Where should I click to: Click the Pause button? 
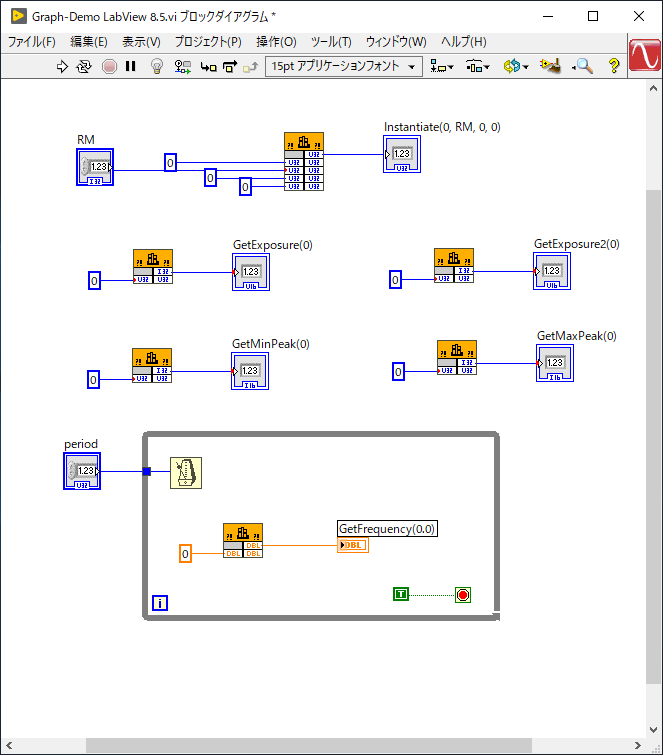click(x=130, y=66)
